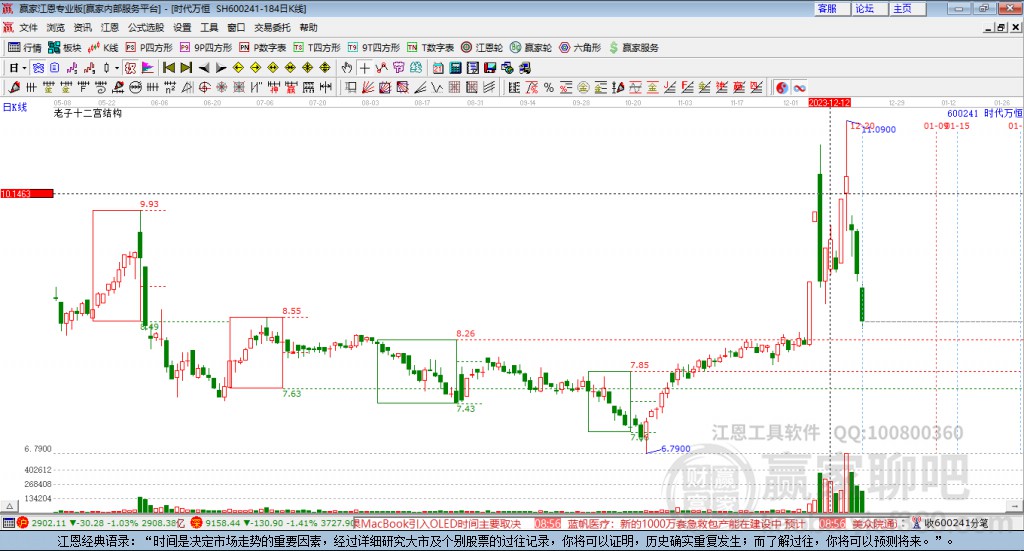
Task: Click the first yellow diamond left-arrow icon
Action: (238, 68)
